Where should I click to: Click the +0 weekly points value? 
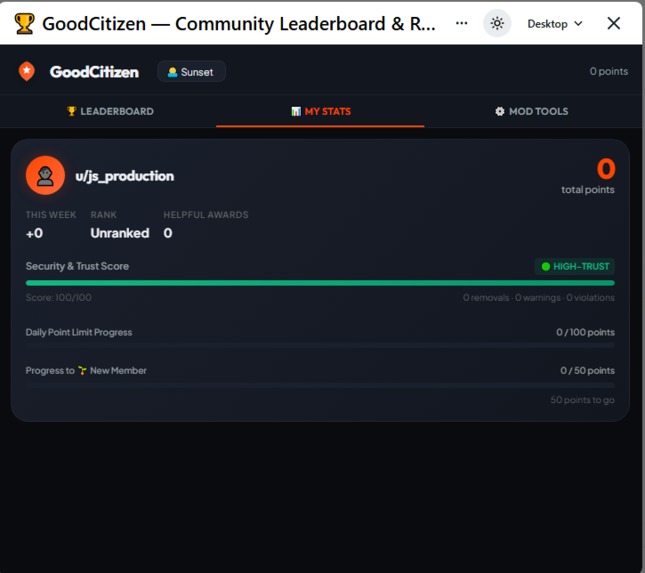click(34, 233)
